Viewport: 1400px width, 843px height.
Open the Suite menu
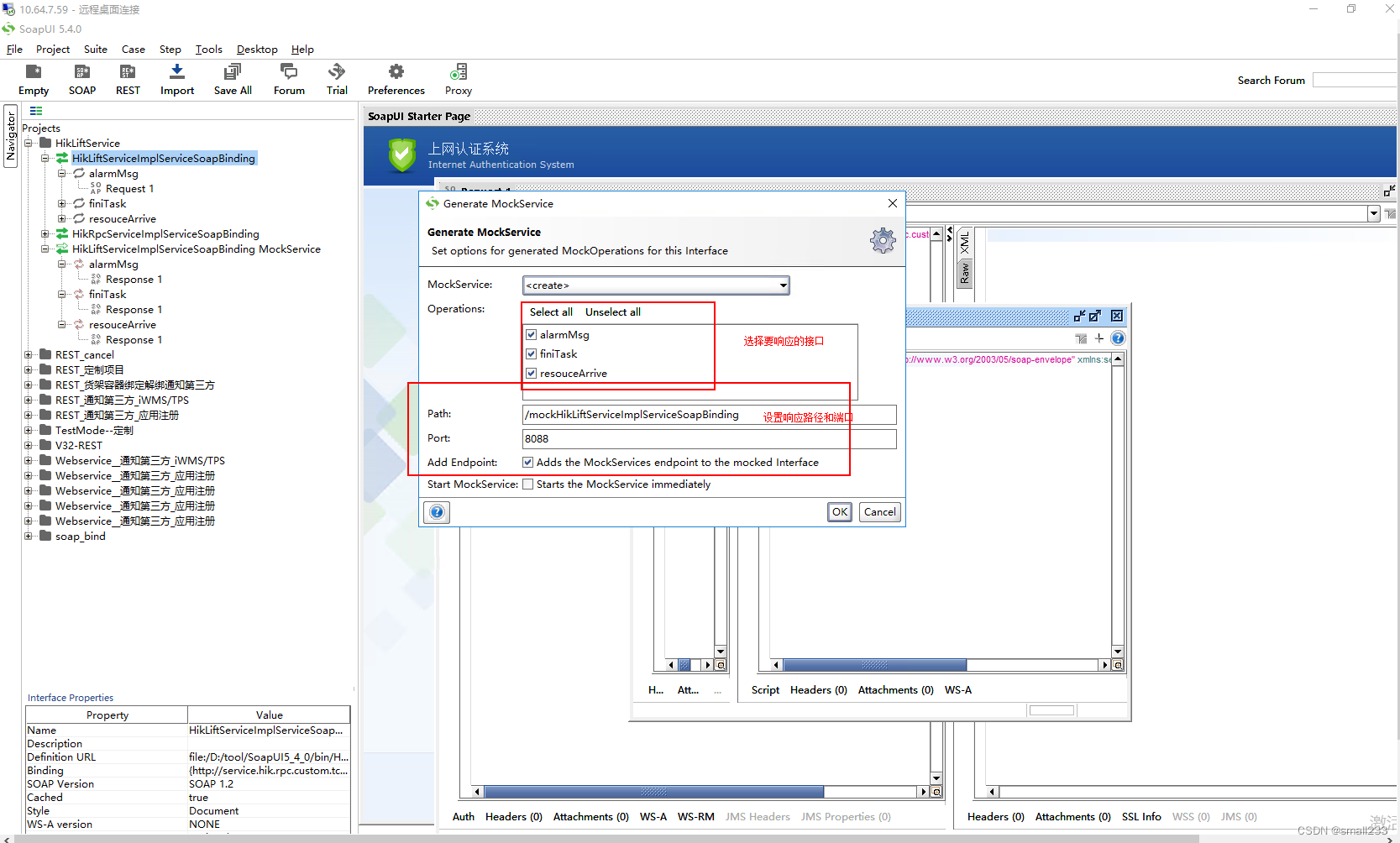point(96,50)
